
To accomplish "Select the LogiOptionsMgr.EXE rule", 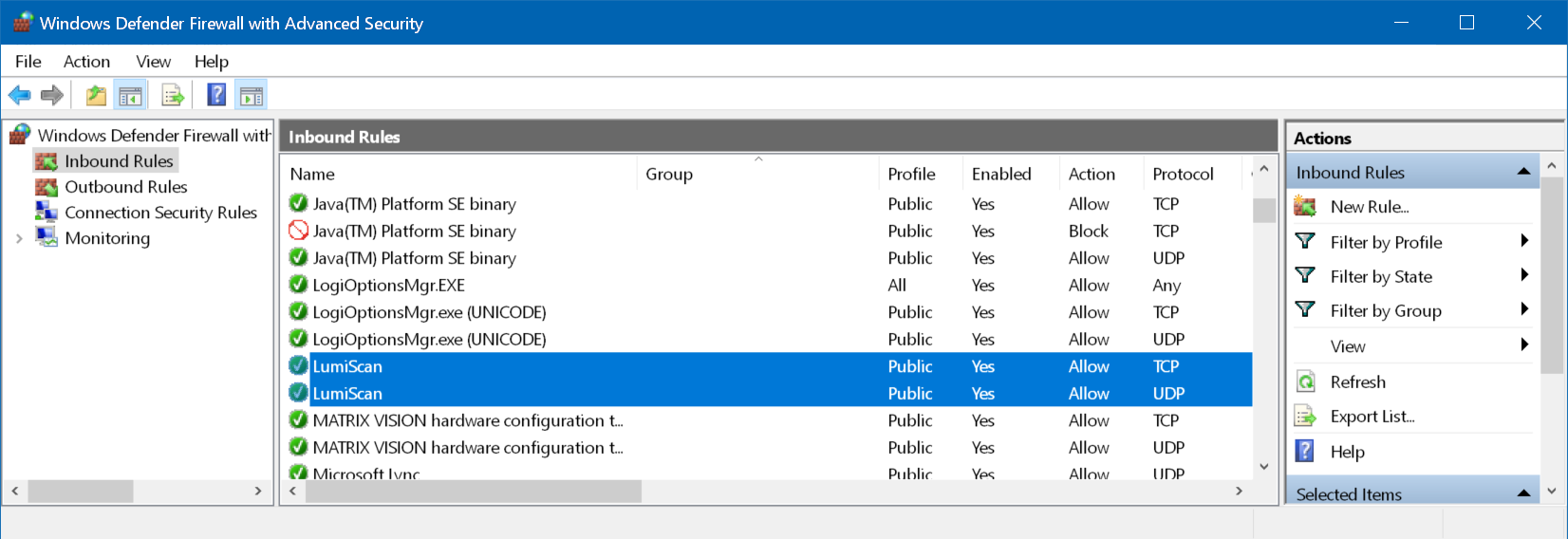I will [768, 285].
